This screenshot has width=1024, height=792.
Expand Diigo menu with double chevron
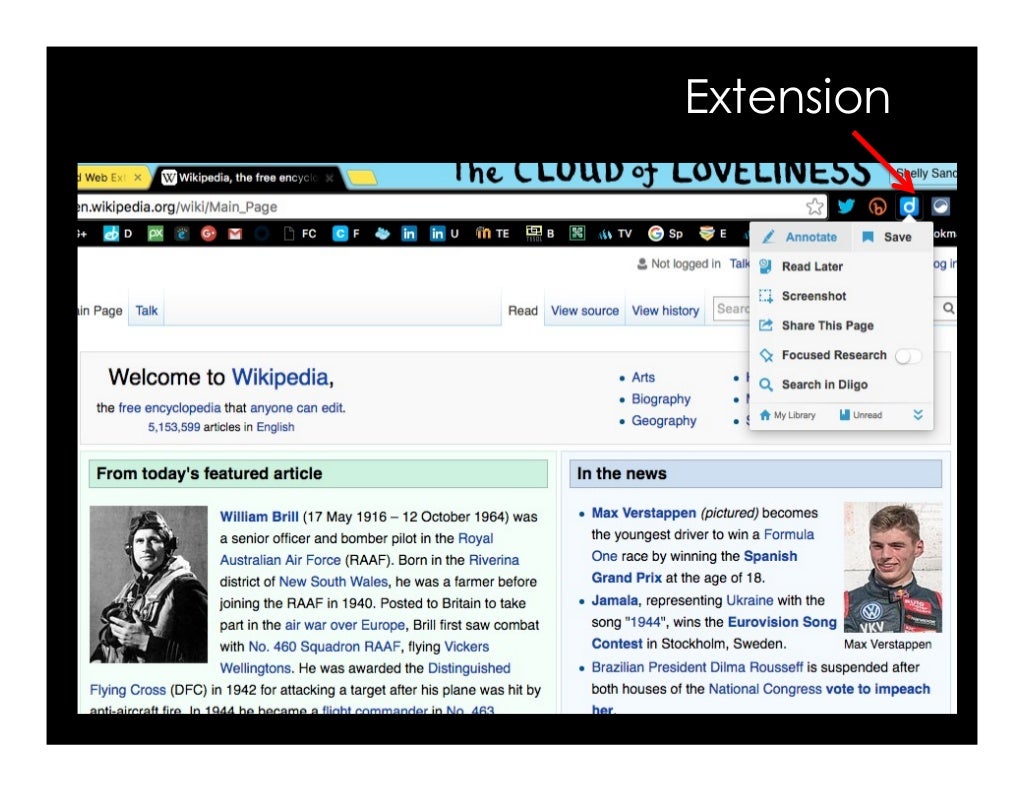(x=918, y=415)
